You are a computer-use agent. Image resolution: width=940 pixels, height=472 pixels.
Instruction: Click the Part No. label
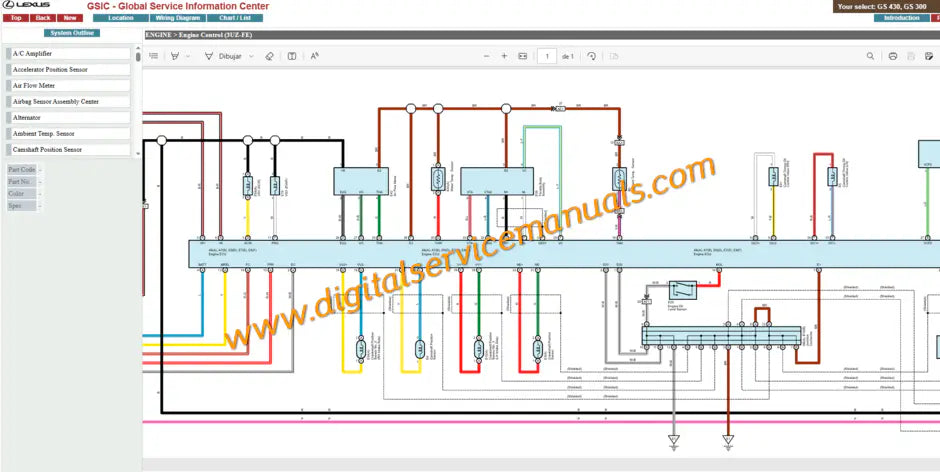(21, 182)
